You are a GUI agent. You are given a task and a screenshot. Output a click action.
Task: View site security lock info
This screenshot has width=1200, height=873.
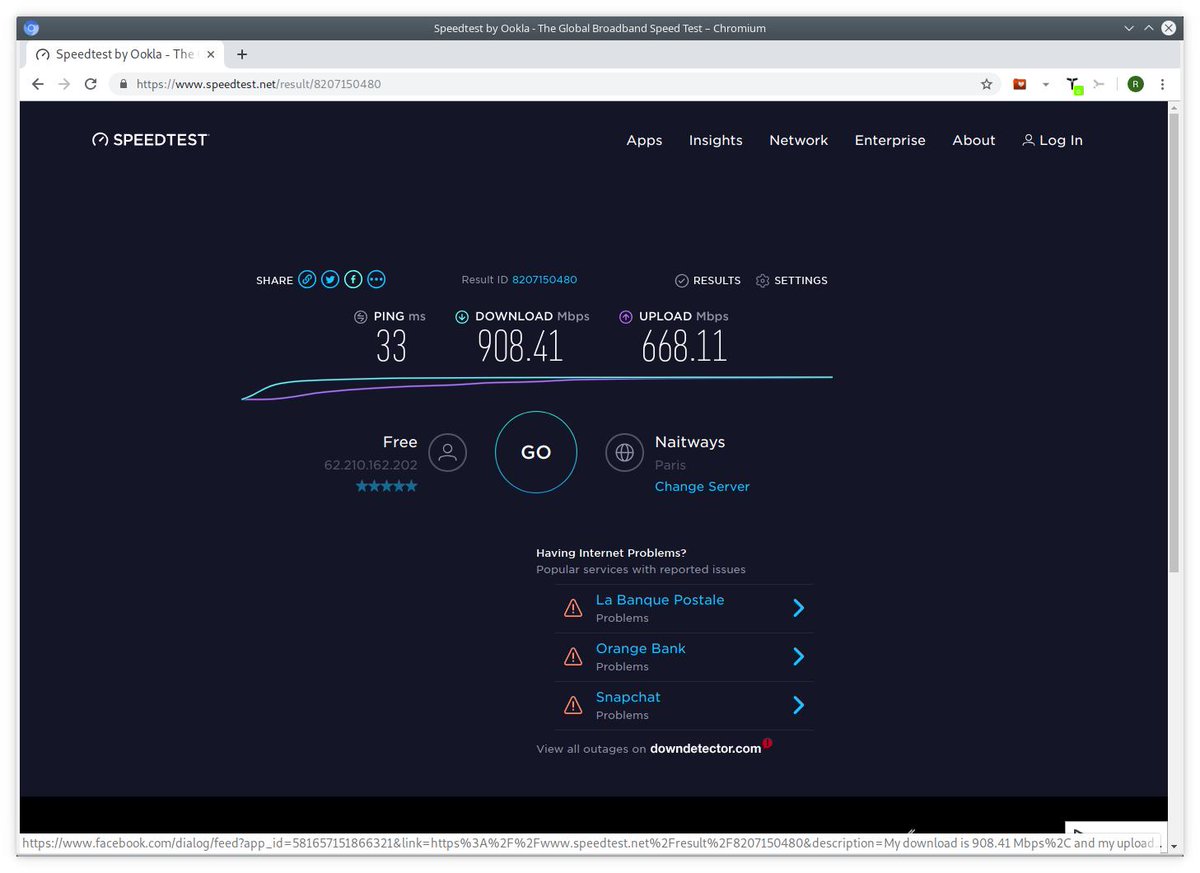[124, 84]
